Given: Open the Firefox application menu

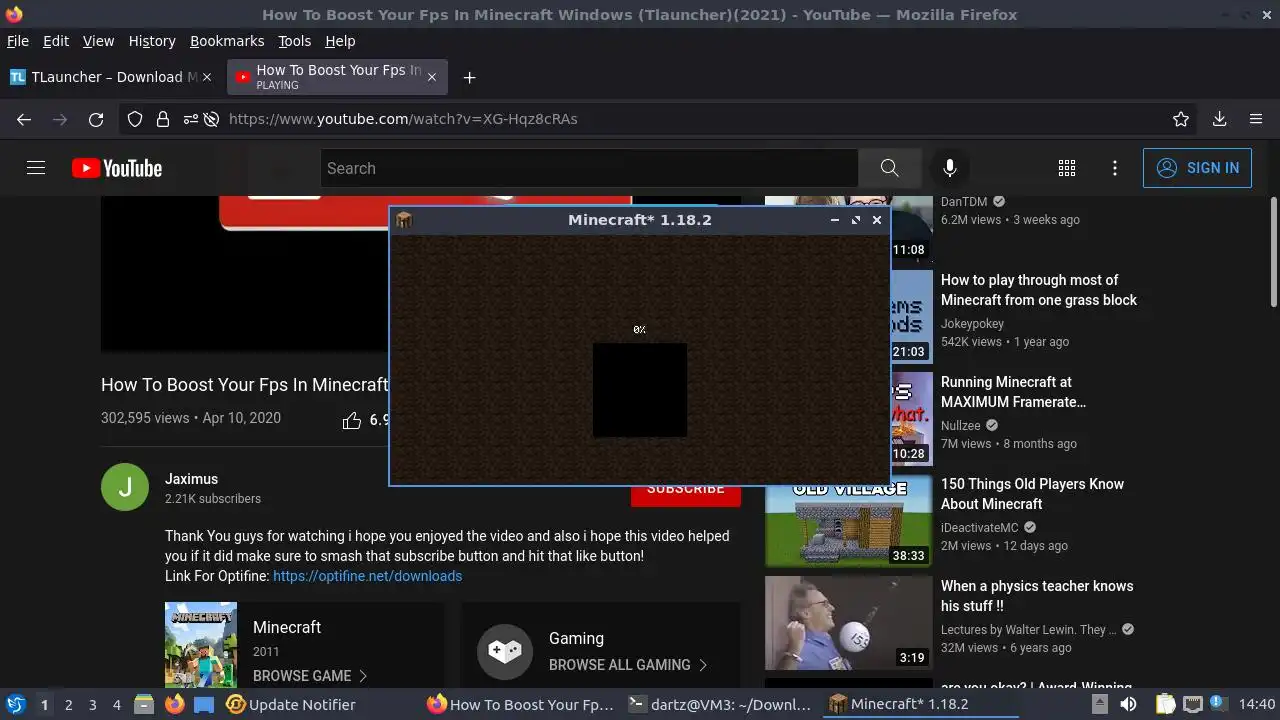Looking at the screenshot, I should [1256, 119].
